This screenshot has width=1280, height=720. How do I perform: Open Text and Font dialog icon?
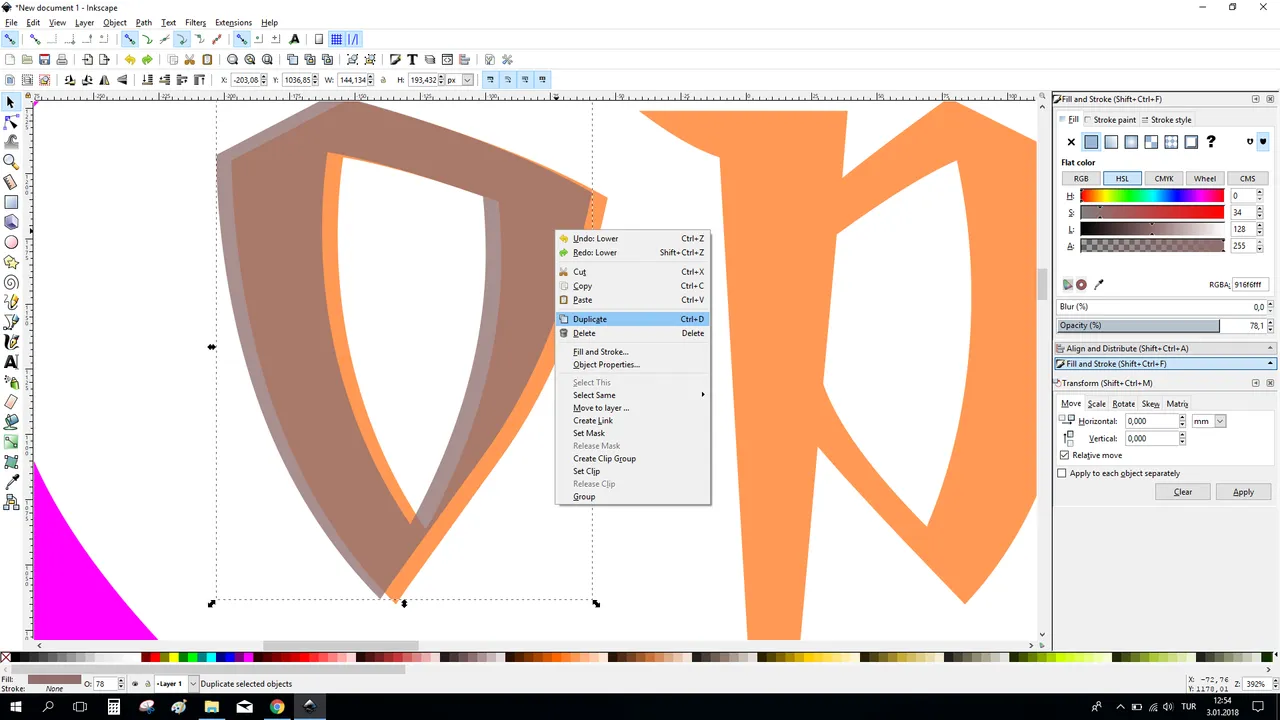[412, 60]
